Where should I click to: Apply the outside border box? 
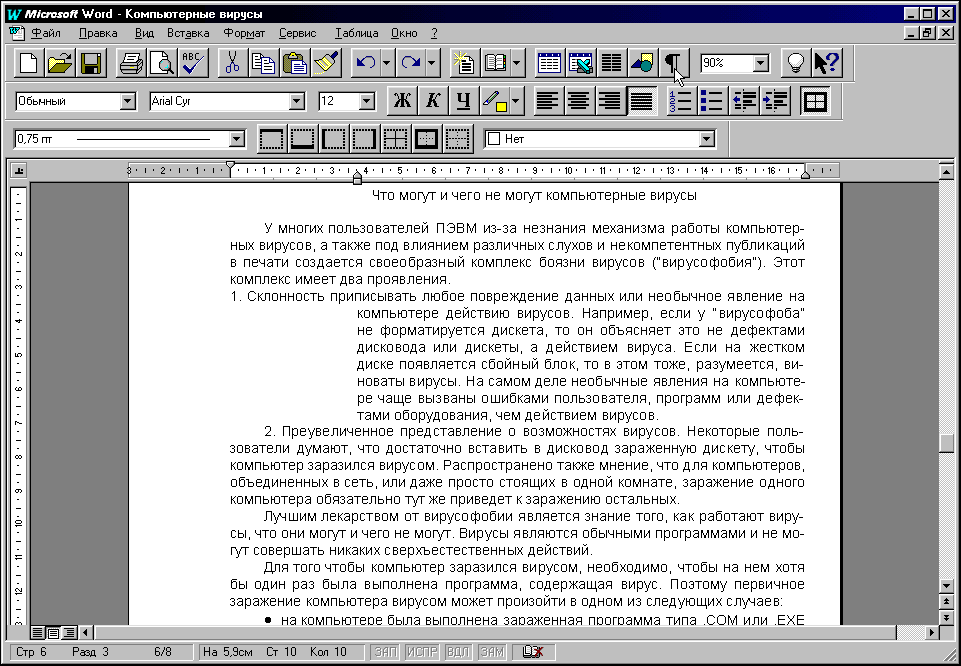click(427, 139)
